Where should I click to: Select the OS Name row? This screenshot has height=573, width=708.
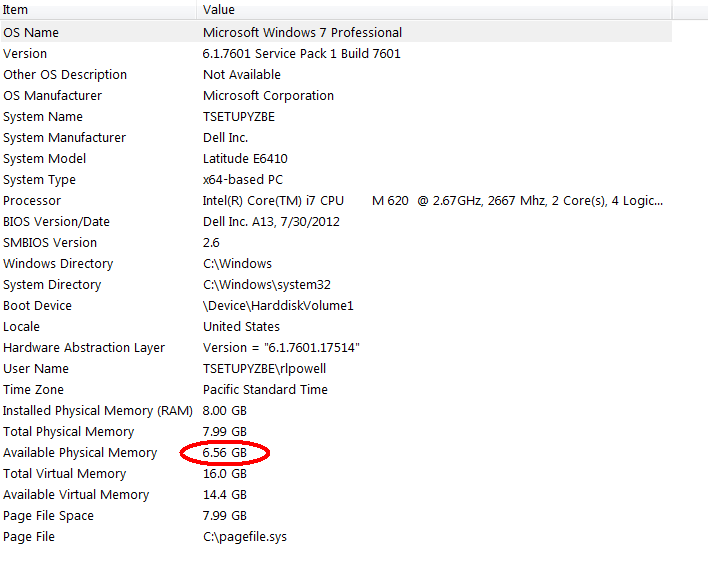(x=31, y=33)
